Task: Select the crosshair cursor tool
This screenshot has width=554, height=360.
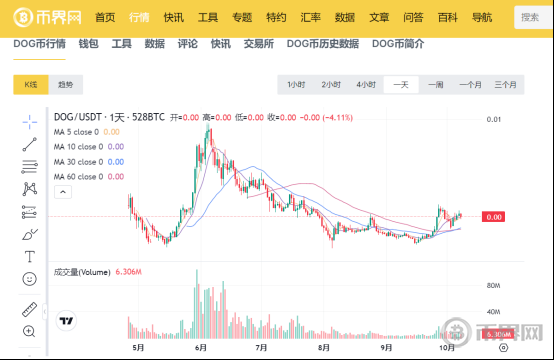Action: tap(30, 122)
